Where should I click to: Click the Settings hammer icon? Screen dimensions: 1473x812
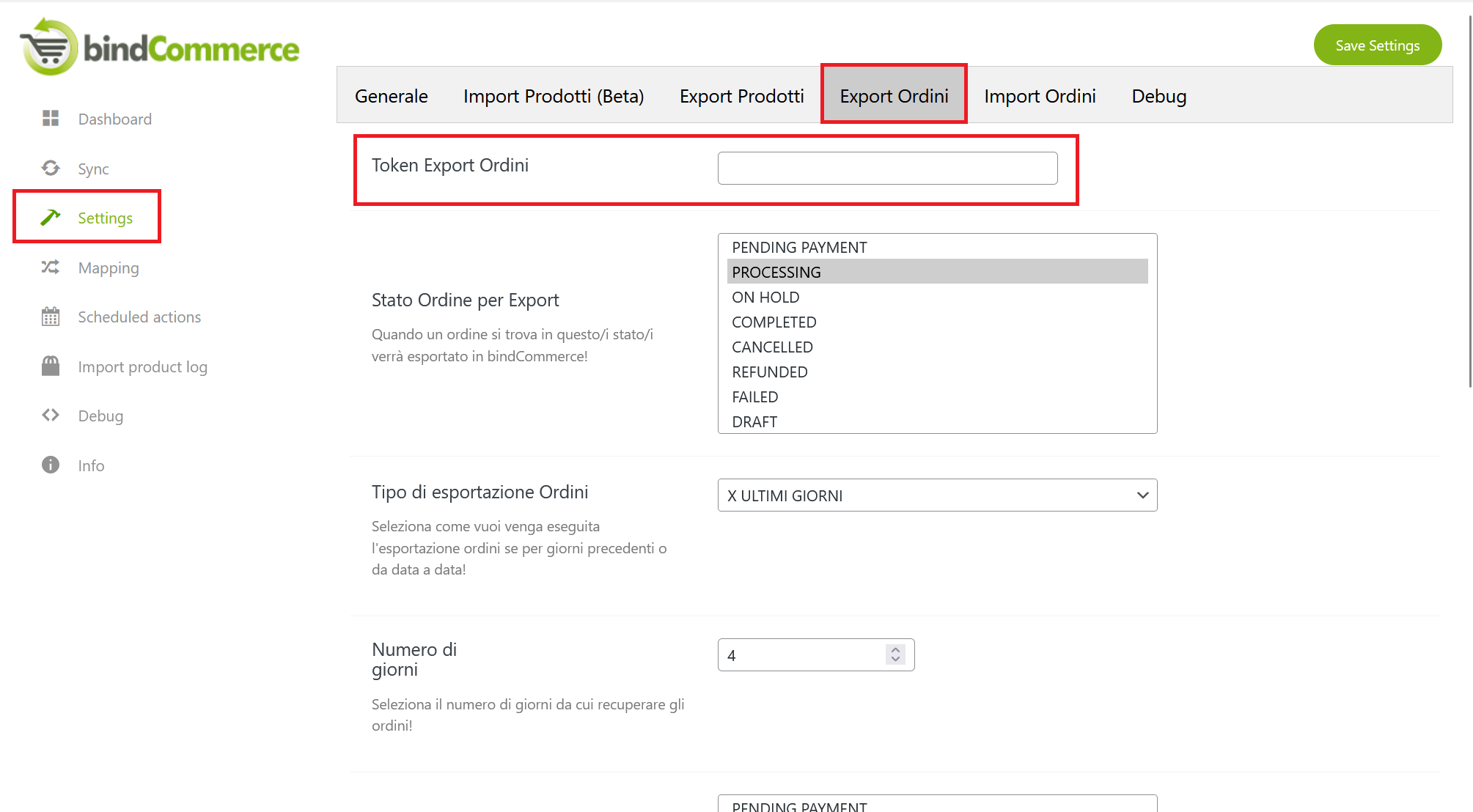(51, 218)
